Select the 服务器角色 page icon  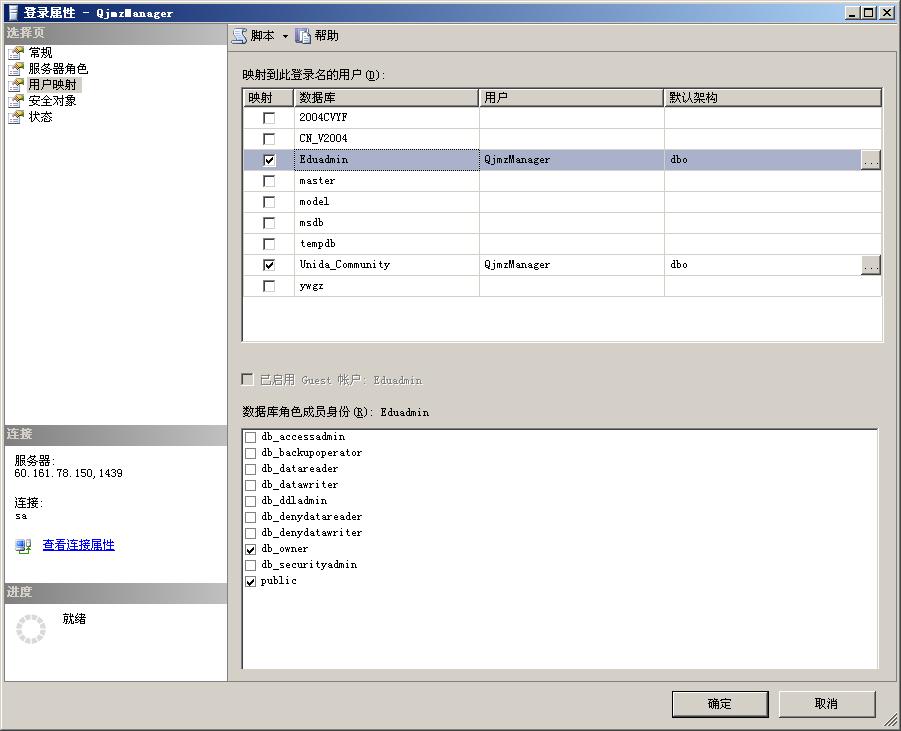pyautogui.click(x=16, y=69)
